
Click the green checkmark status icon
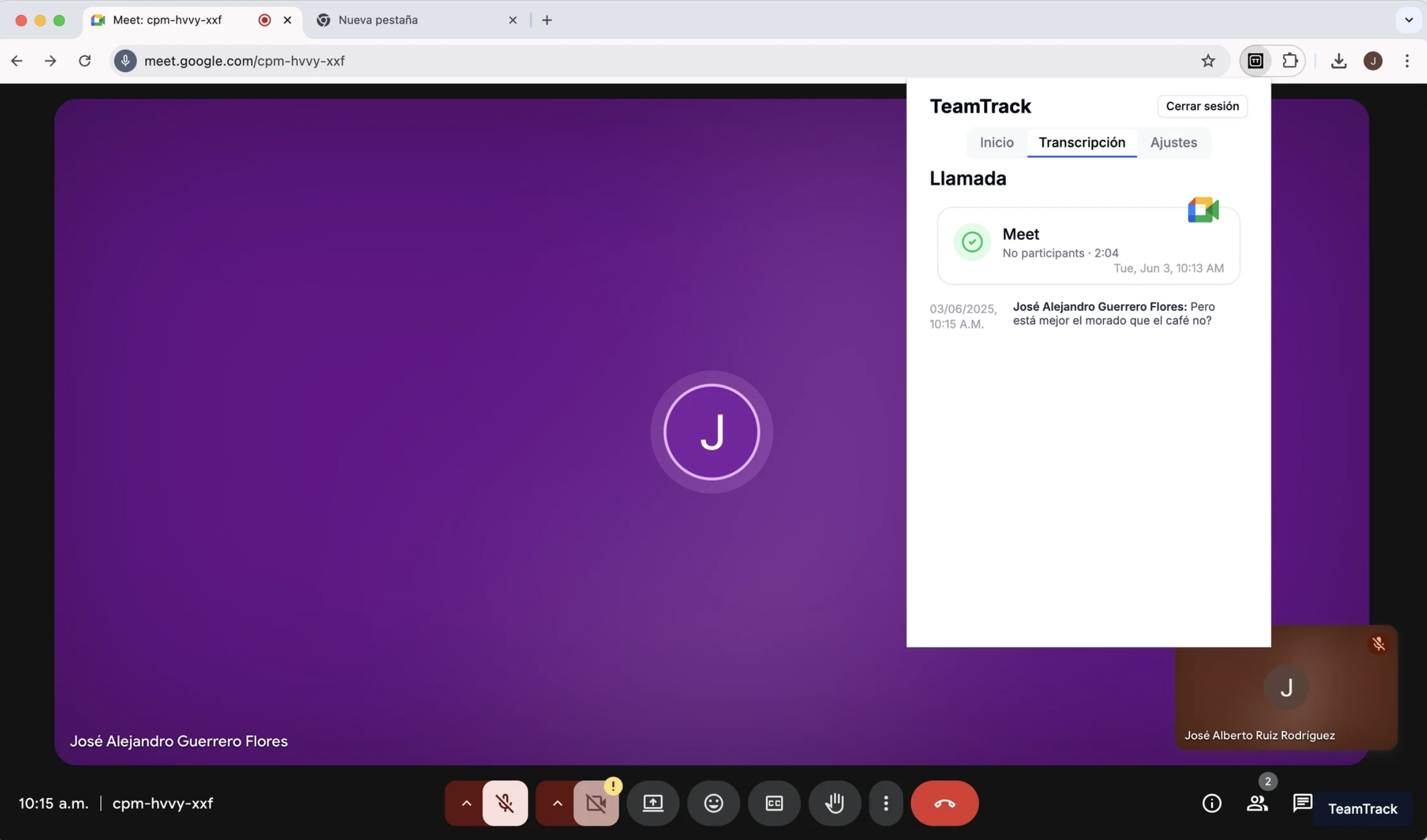972,242
